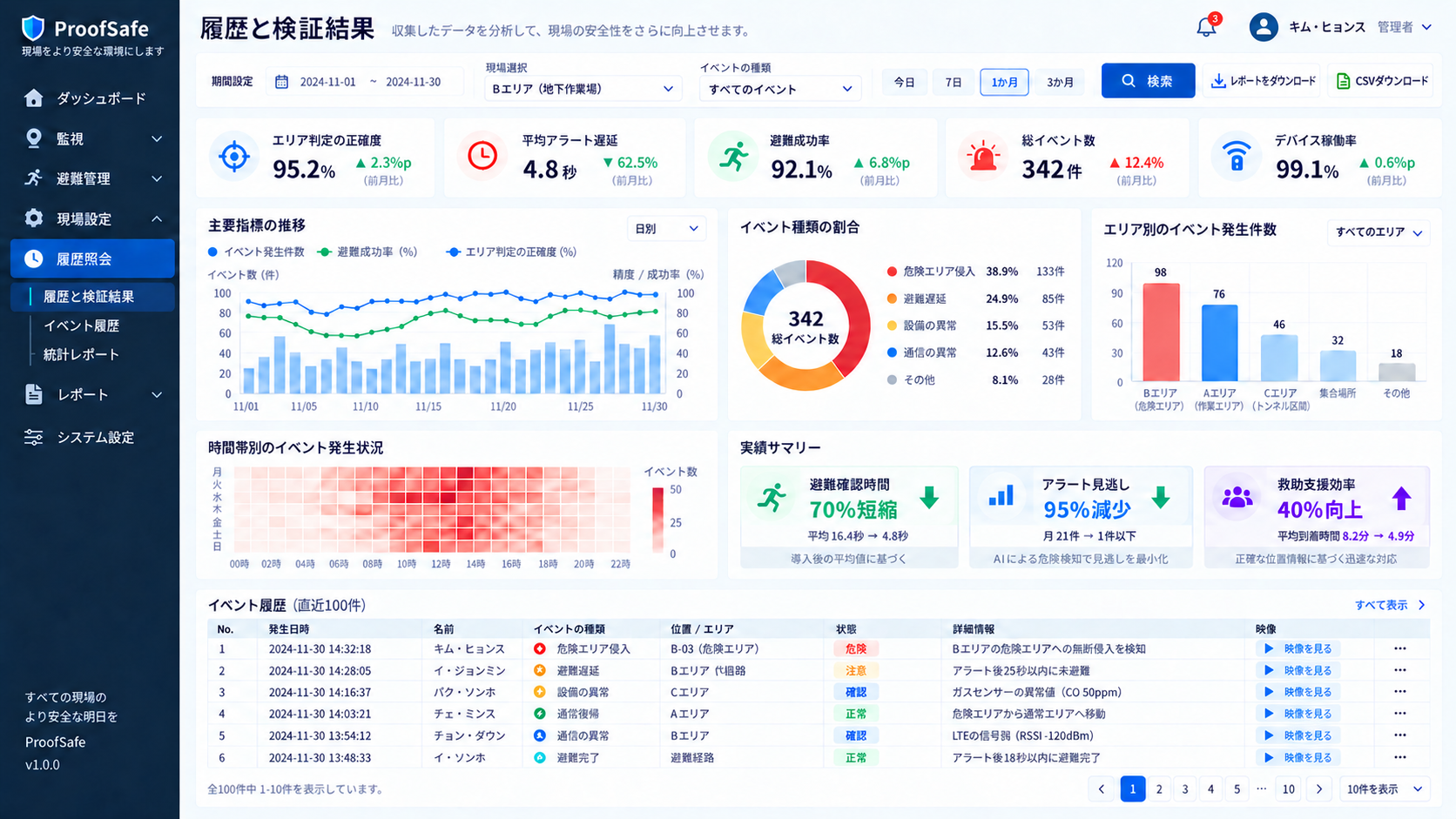1456x819 pixels.
Task: Open the 日別 granularity dropdown
Action: [x=666, y=229]
